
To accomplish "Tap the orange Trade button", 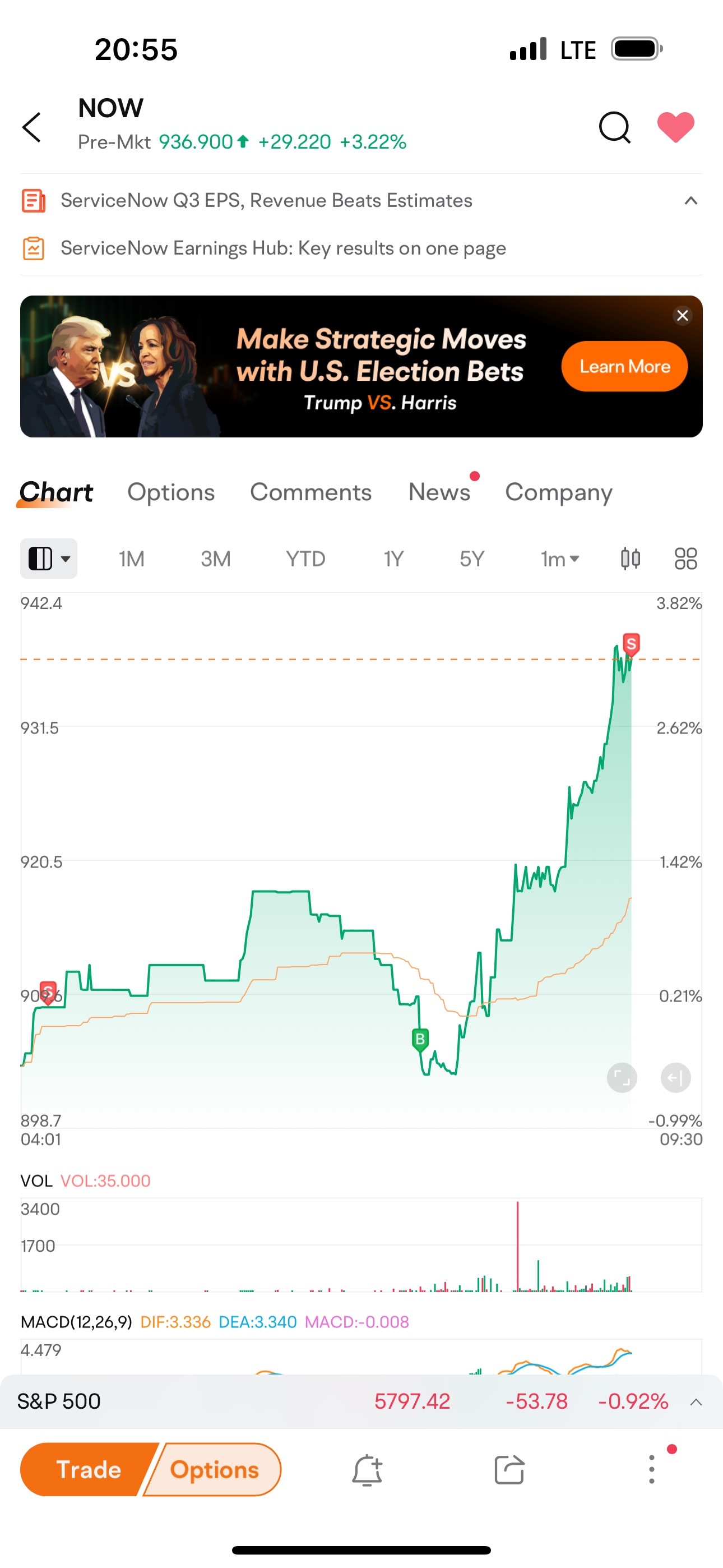I will (89, 1469).
